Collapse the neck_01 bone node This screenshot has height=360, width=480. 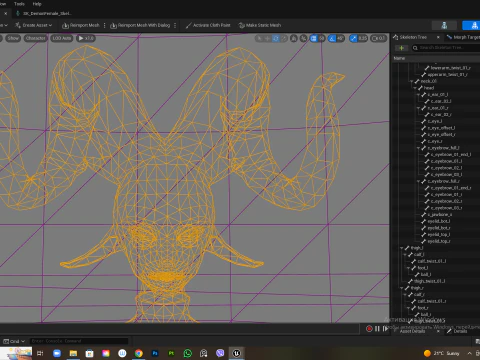pyautogui.click(x=412, y=81)
